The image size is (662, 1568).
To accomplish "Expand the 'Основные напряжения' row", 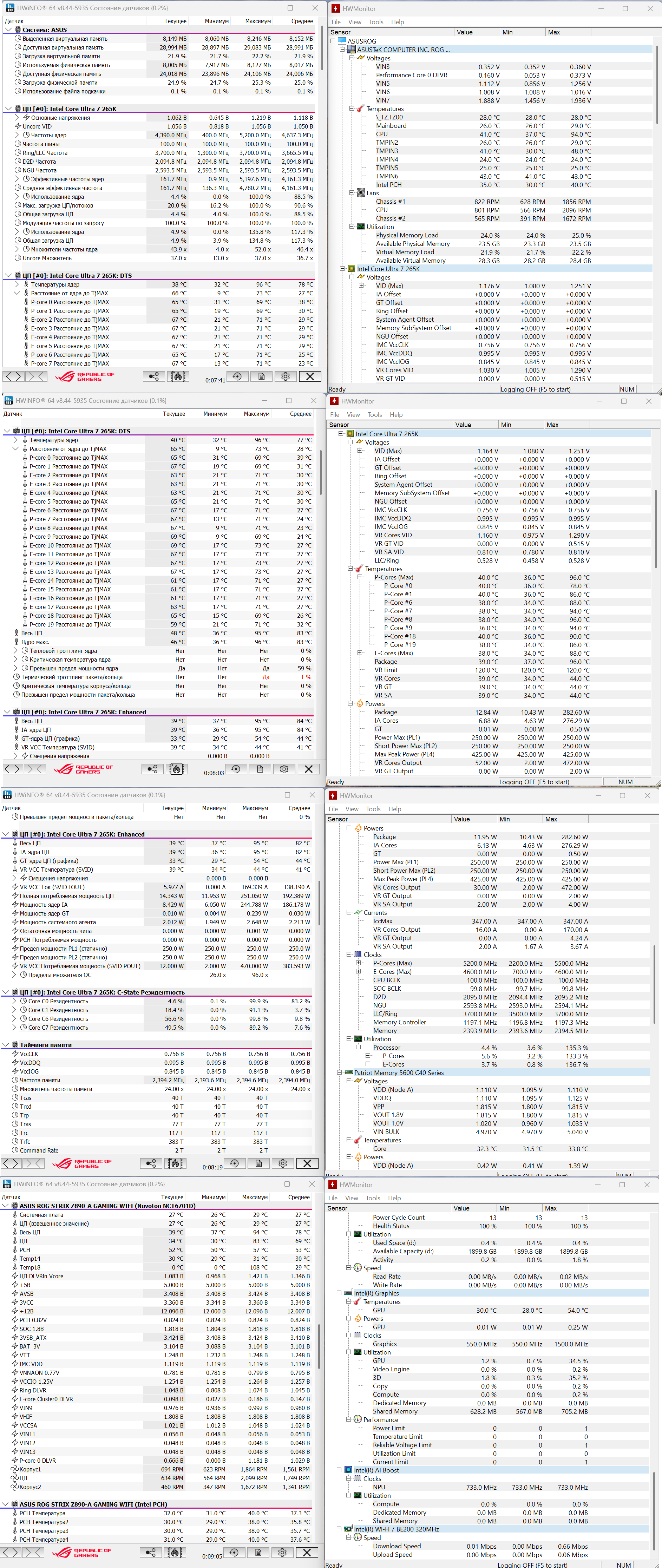I will coord(17,118).
